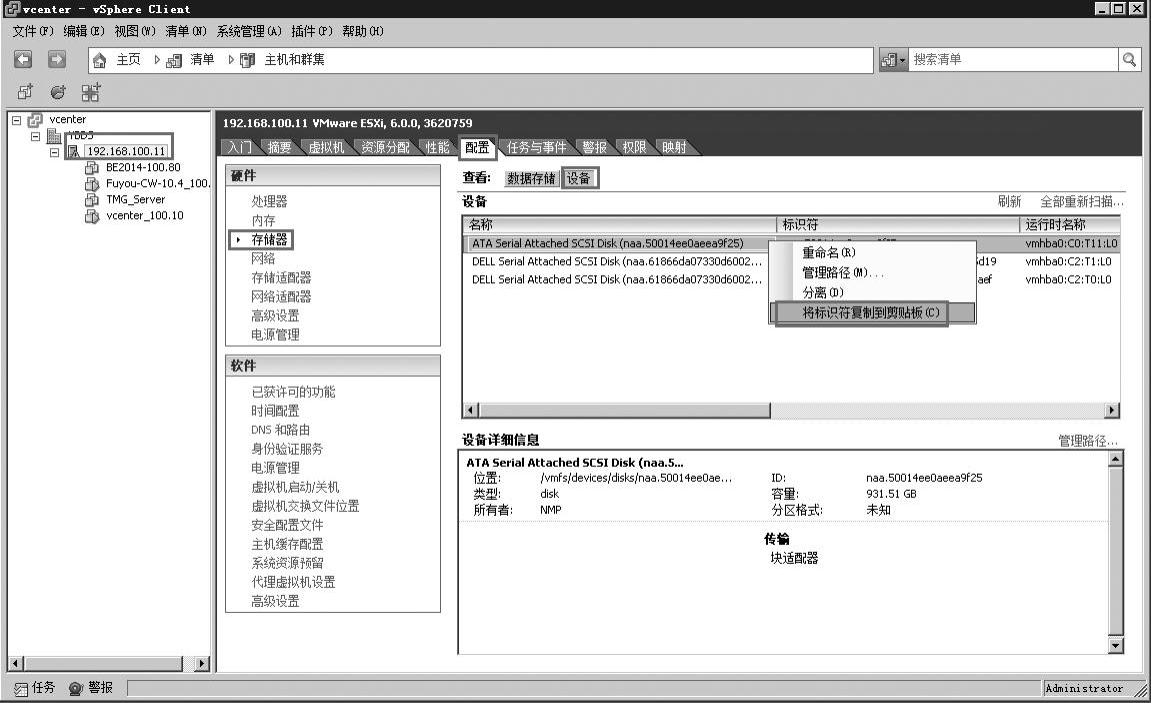This screenshot has height=703, width=1151.
Task: Click the 搜索清单 search input field
Action: tap(1014, 59)
